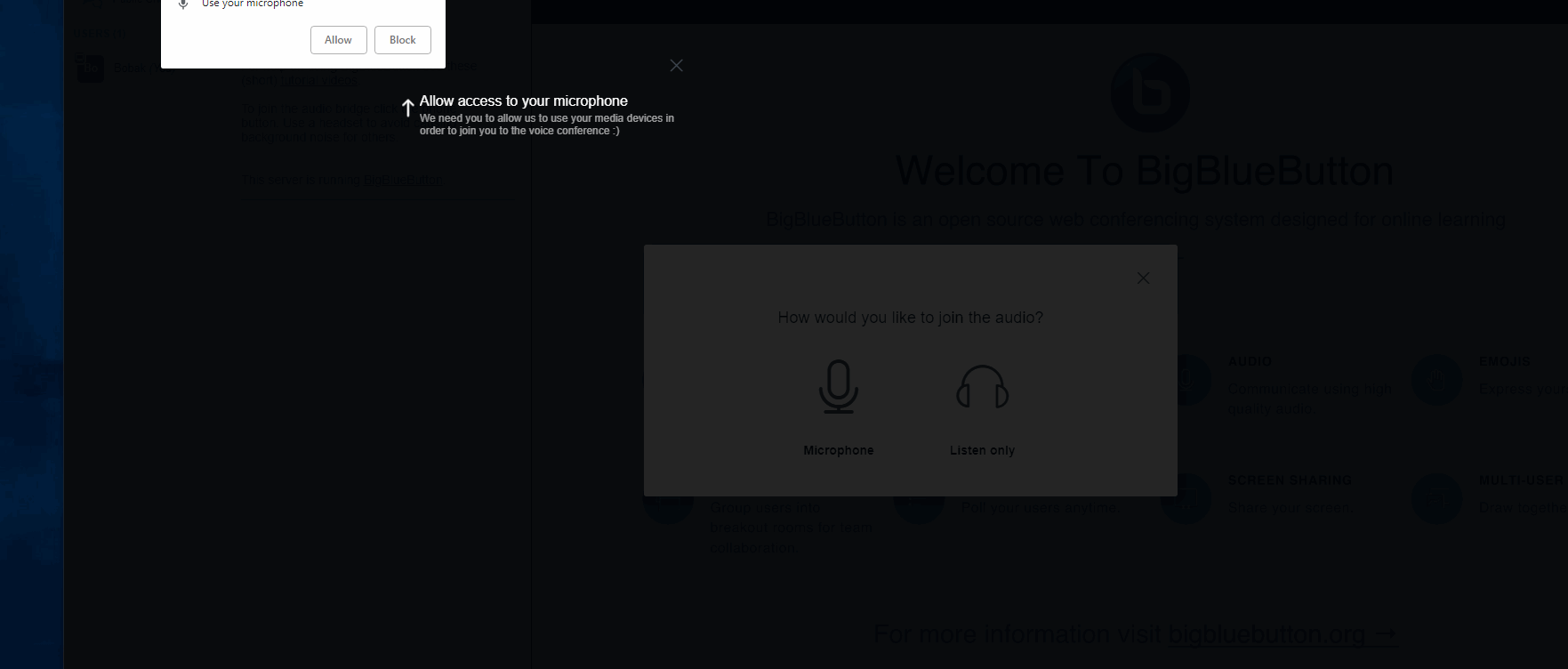Click the 'SCREEN SHARING' heading

(1290, 480)
